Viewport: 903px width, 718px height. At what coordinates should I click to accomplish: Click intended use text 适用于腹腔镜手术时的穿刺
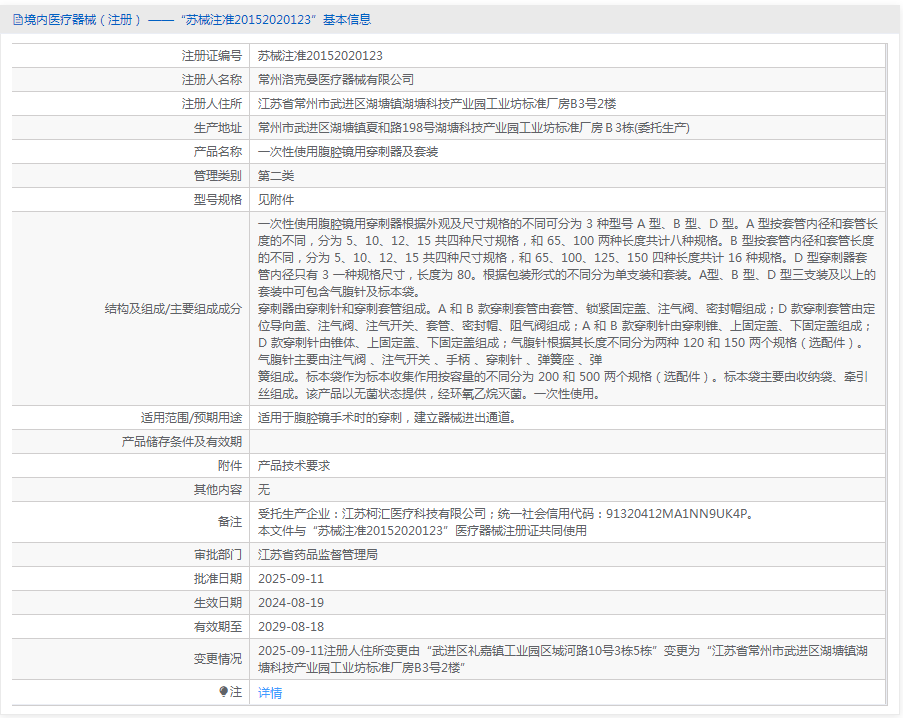[386, 417]
